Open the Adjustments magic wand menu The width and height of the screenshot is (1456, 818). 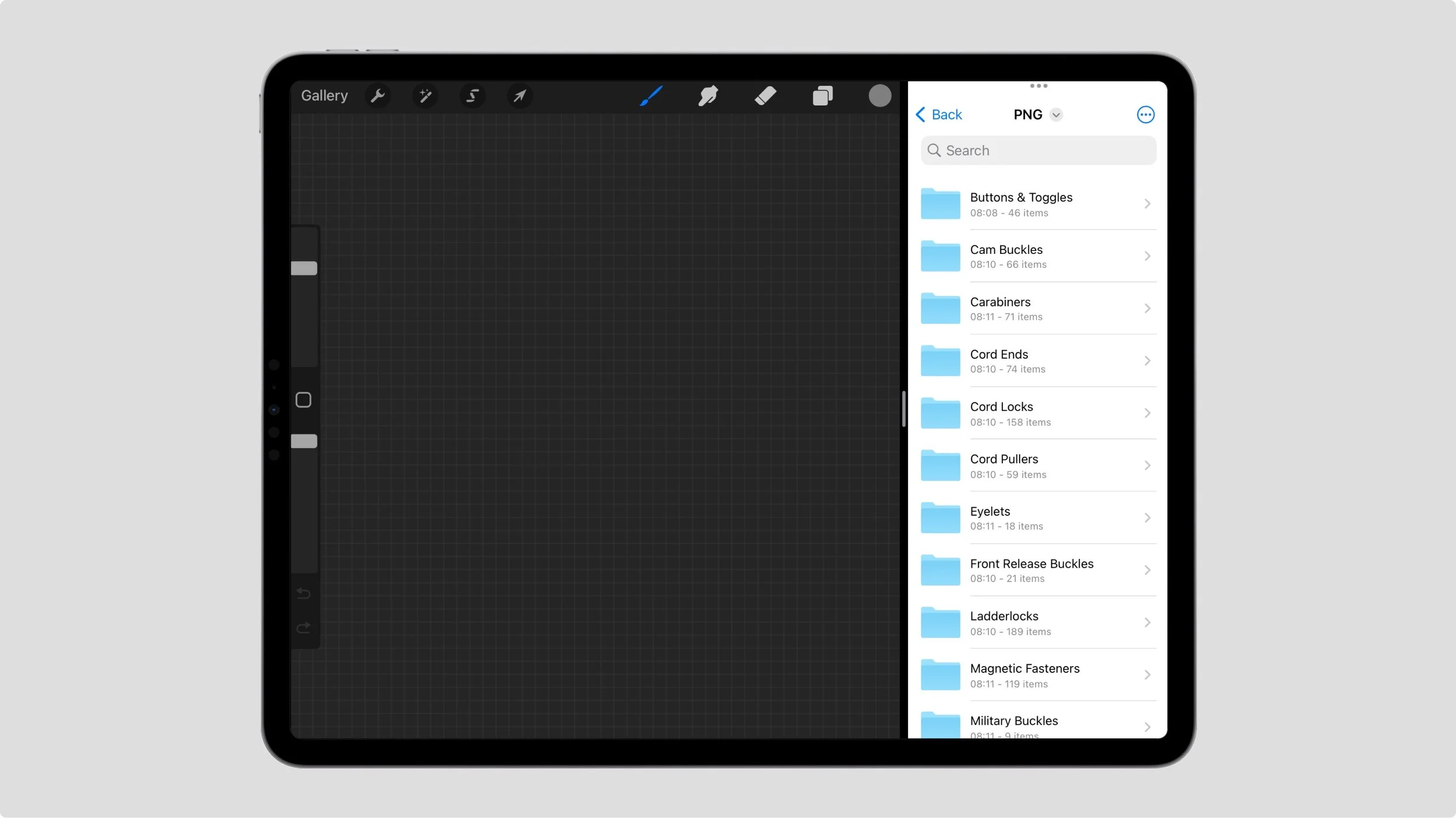425,95
